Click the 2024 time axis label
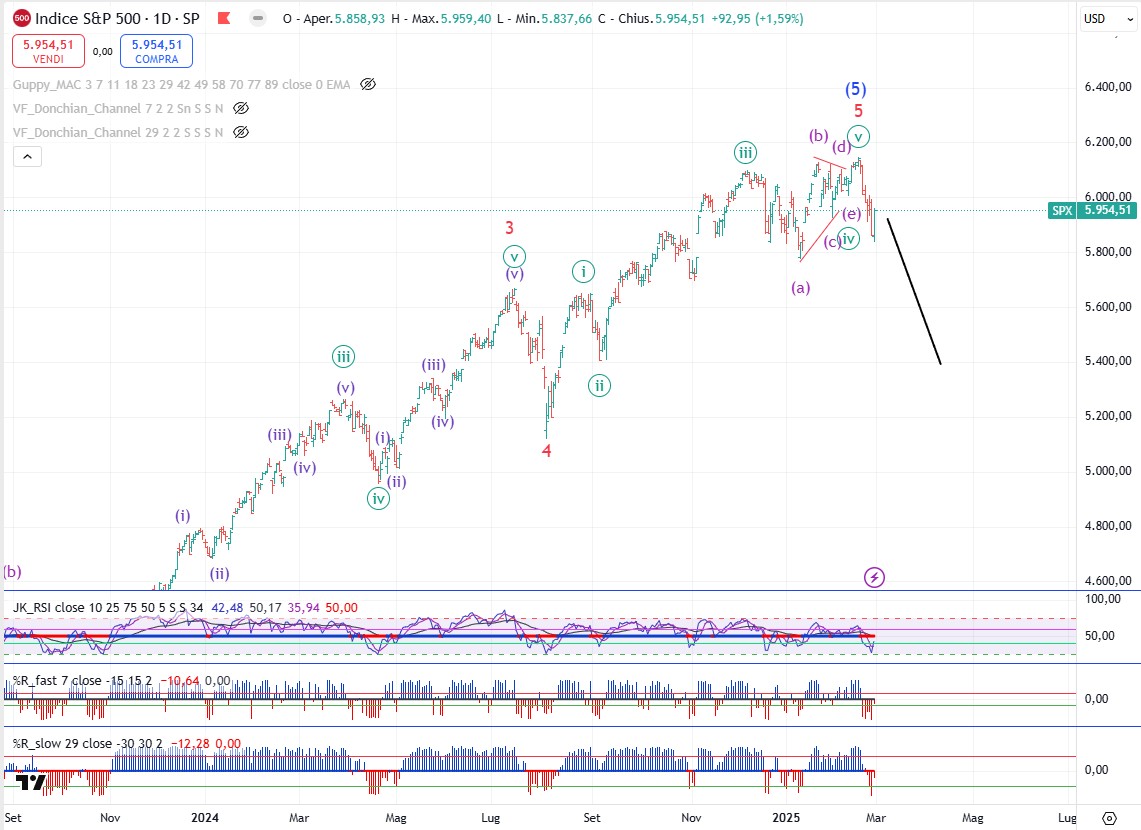This screenshot has height=830, width=1141. tap(204, 818)
